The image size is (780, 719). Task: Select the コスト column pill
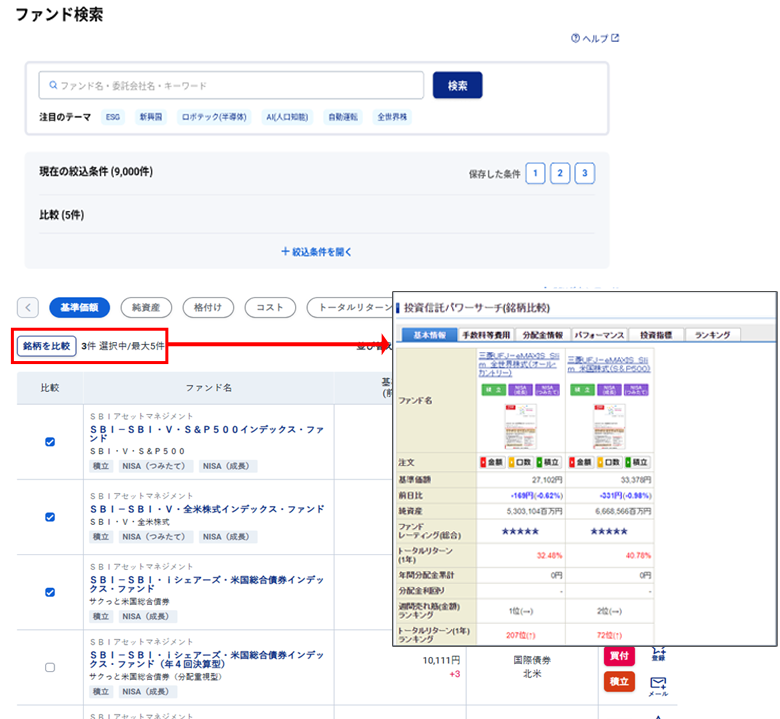click(x=270, y=308)
